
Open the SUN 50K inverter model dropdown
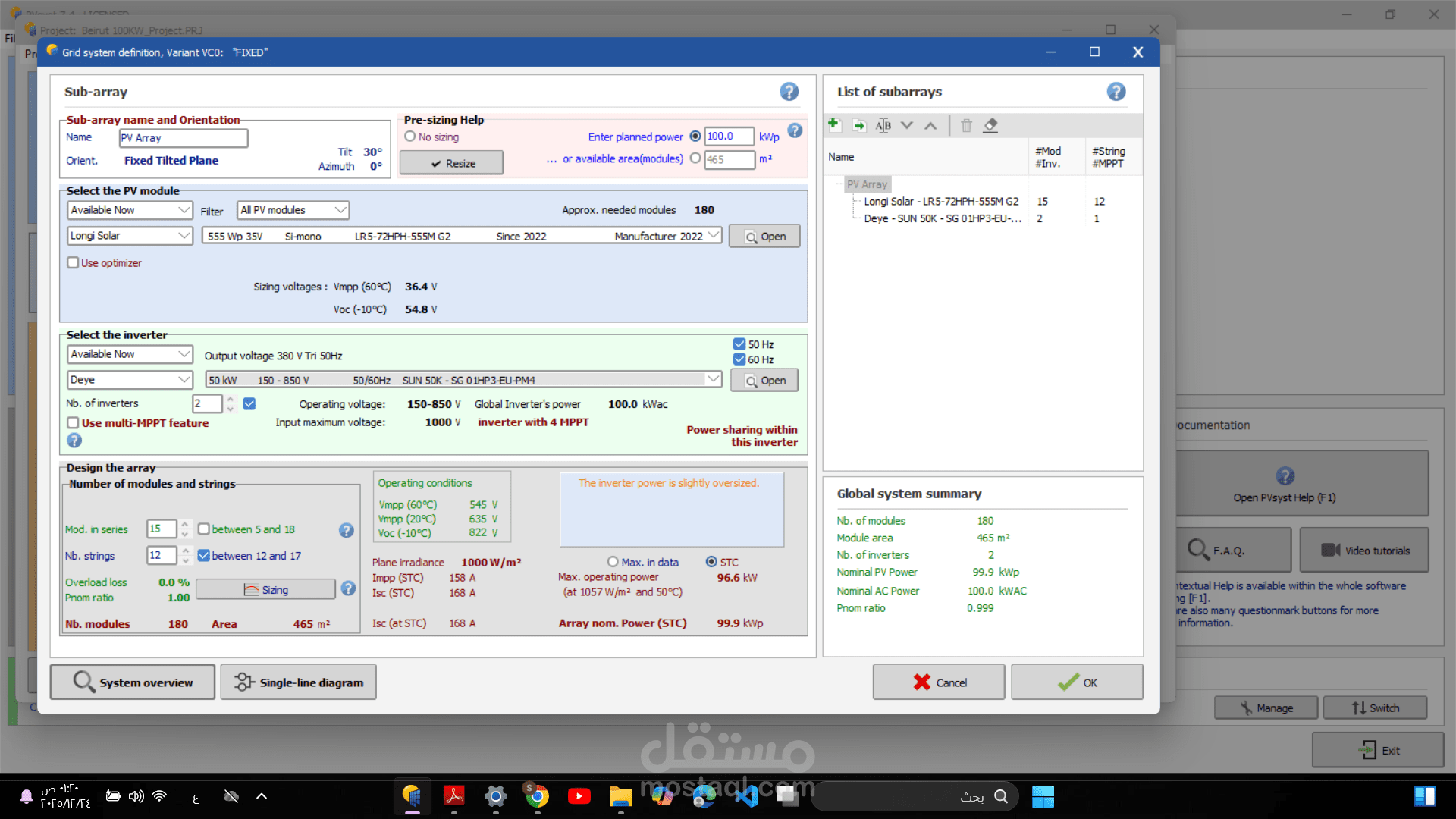(463, 380)
